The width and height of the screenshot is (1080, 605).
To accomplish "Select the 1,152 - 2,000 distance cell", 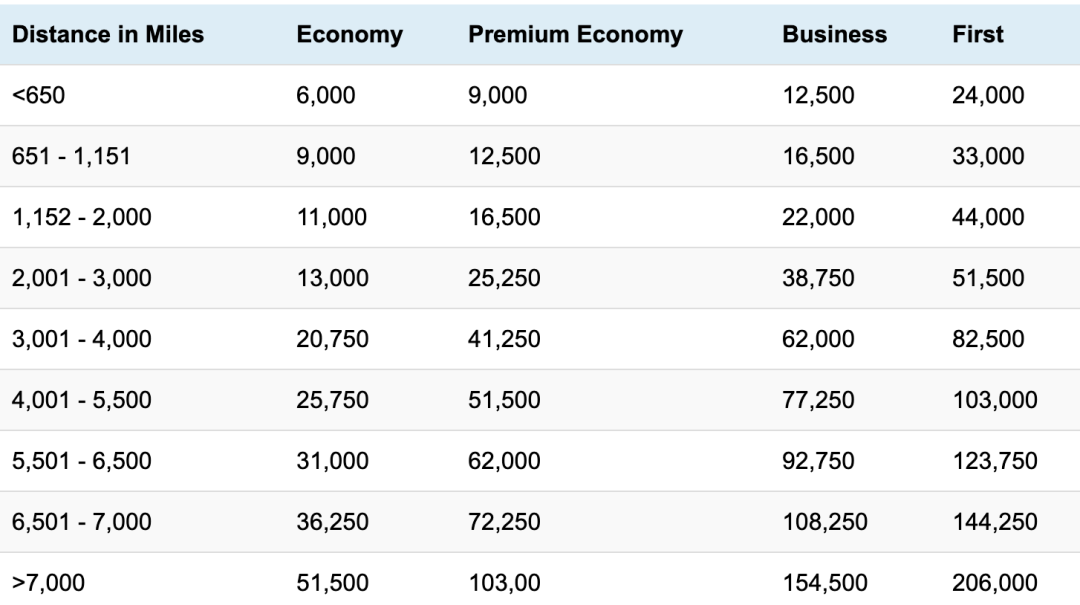I will pos(81,217).
